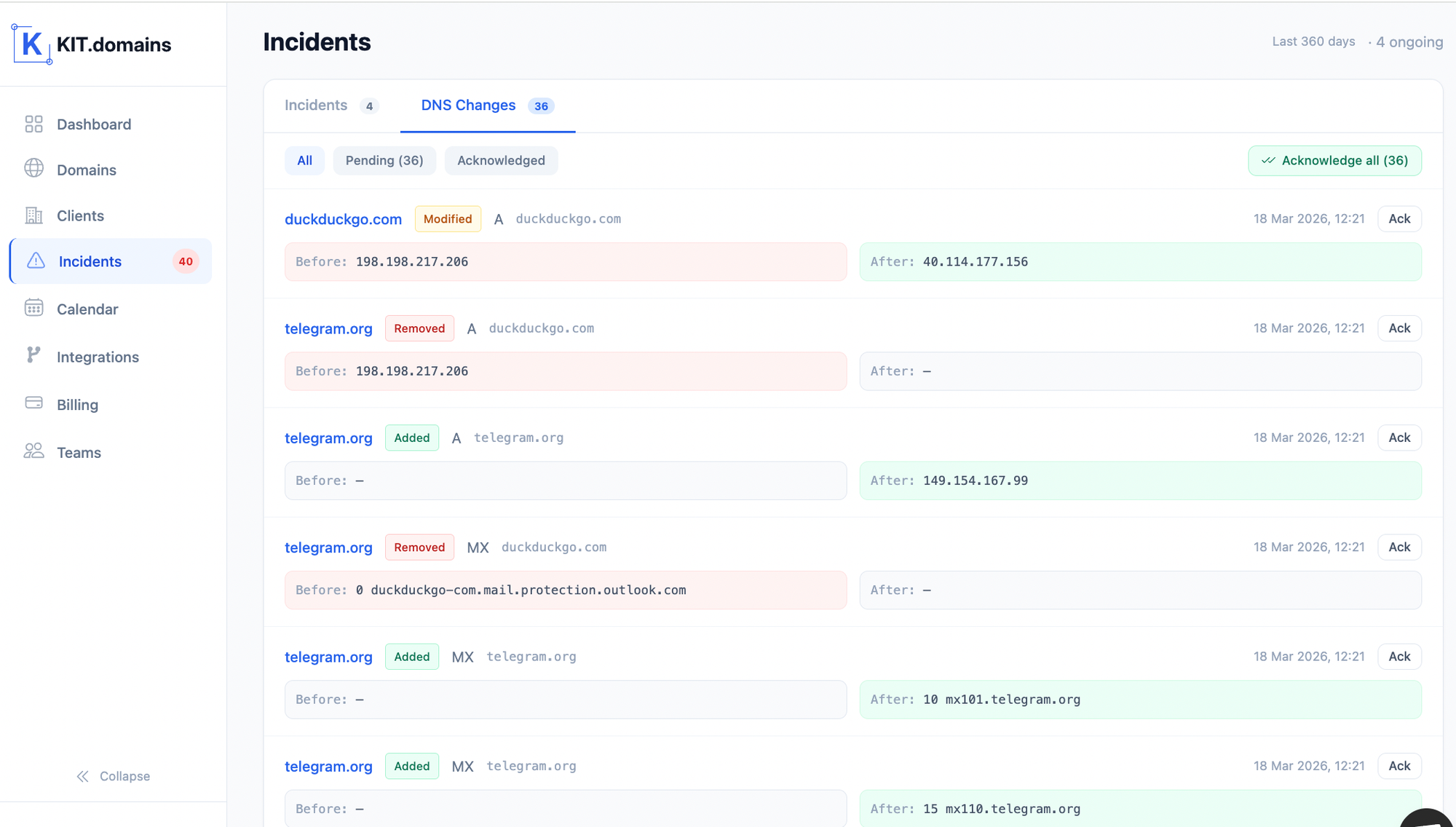Click Acknowledge all (36)
The width and height of the screenshot is (1456, 827).
pyautogui.click(x=1334, y=160)
